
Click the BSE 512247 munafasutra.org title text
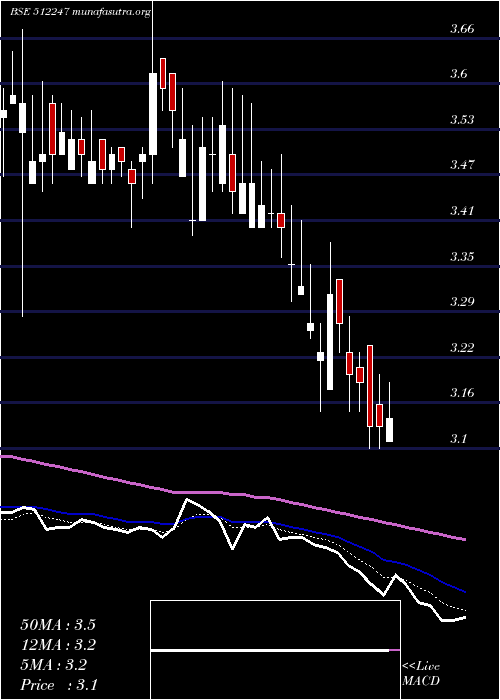click(x=80, y=12)
